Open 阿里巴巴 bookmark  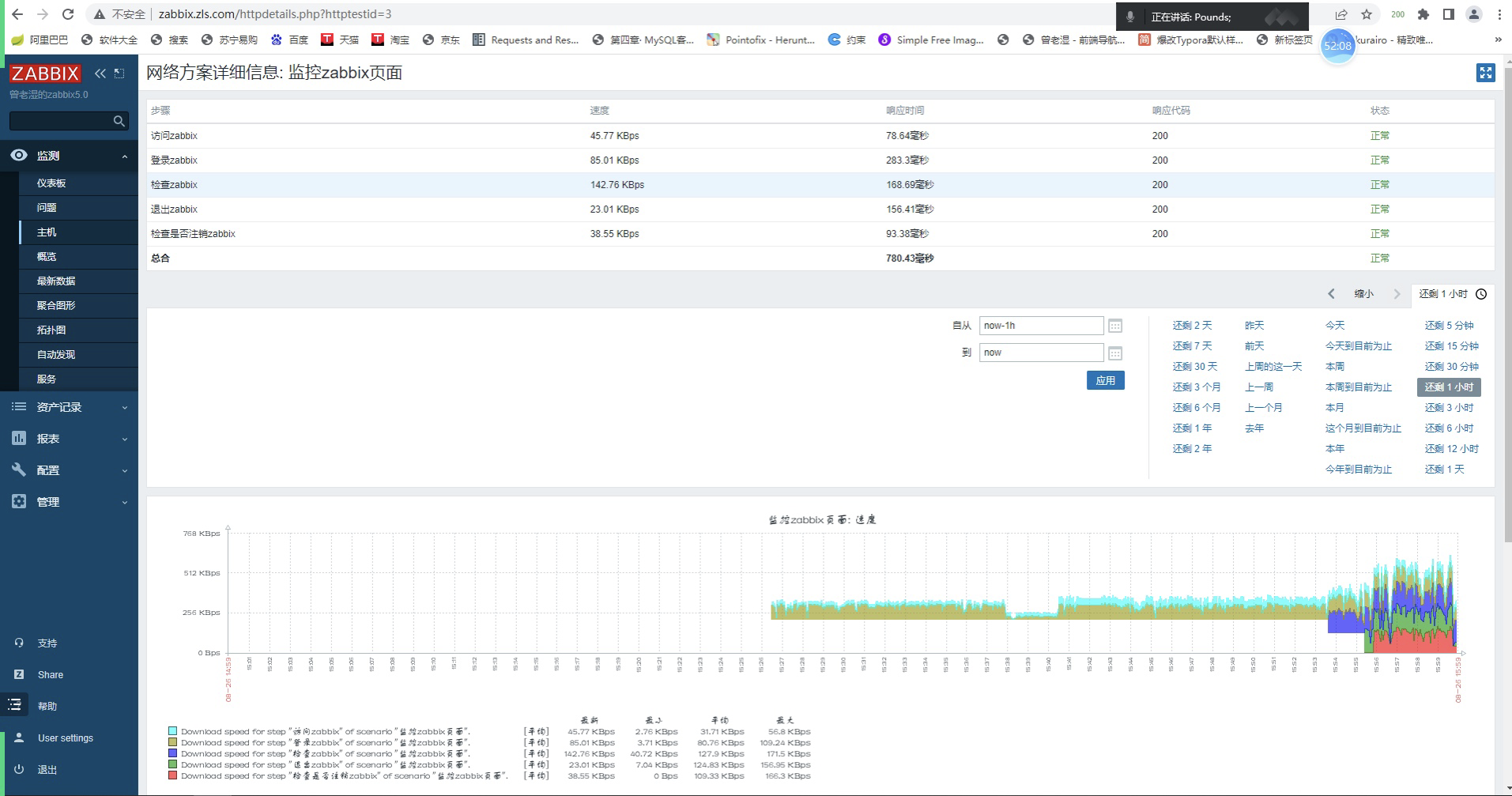click(x=40, y=40)
